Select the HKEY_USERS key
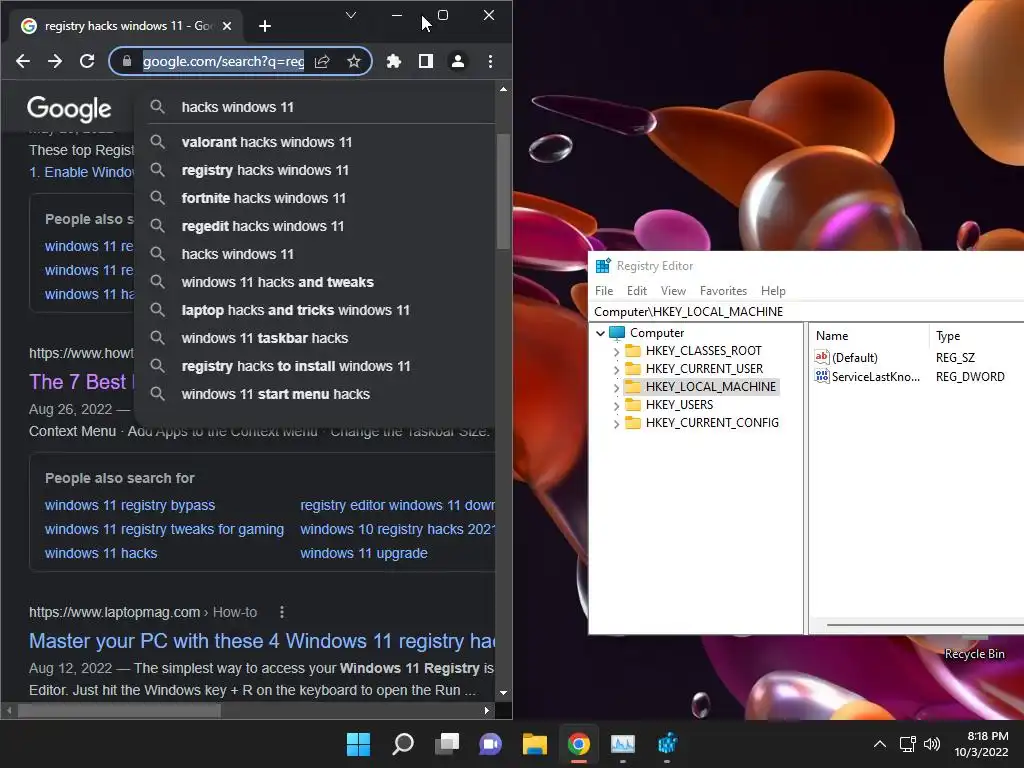Viewport: 1024px width, 768px height. [x=679, y=405]
